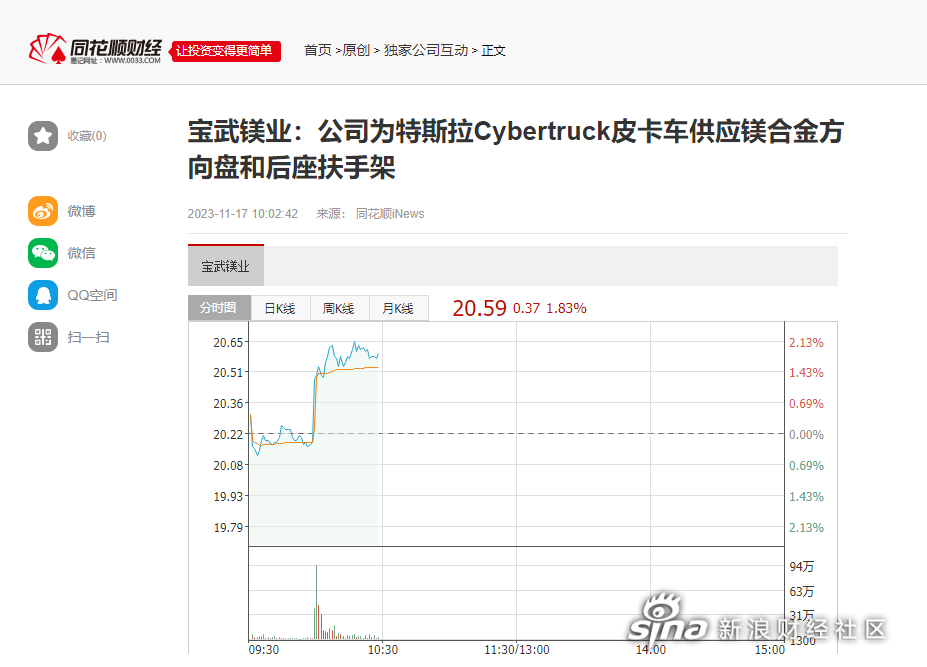Share via the QQ空间 icon
This screenshot has width=927, height=667.
43,295
